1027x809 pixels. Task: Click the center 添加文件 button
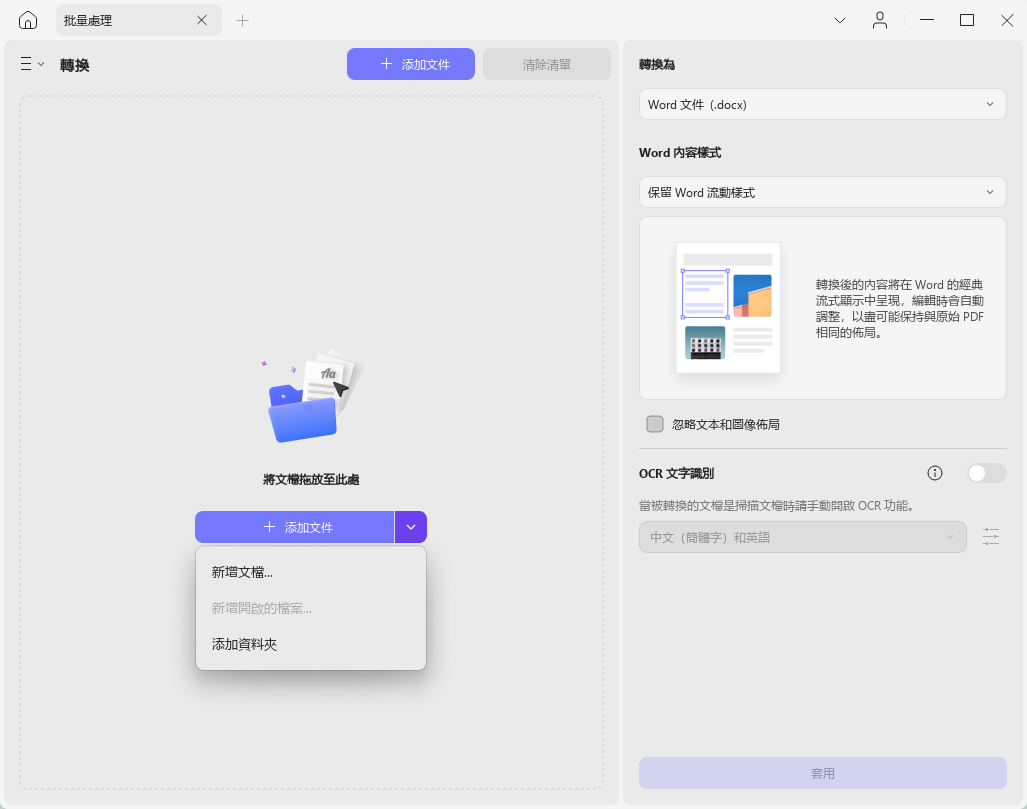click(295, 527)
